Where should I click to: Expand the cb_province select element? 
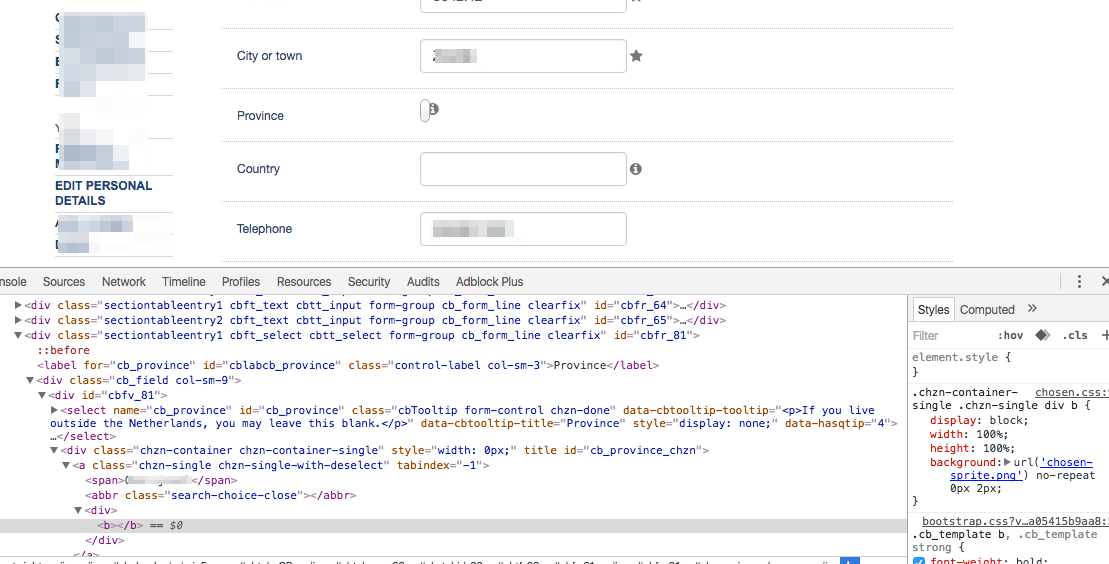(54, 410)
